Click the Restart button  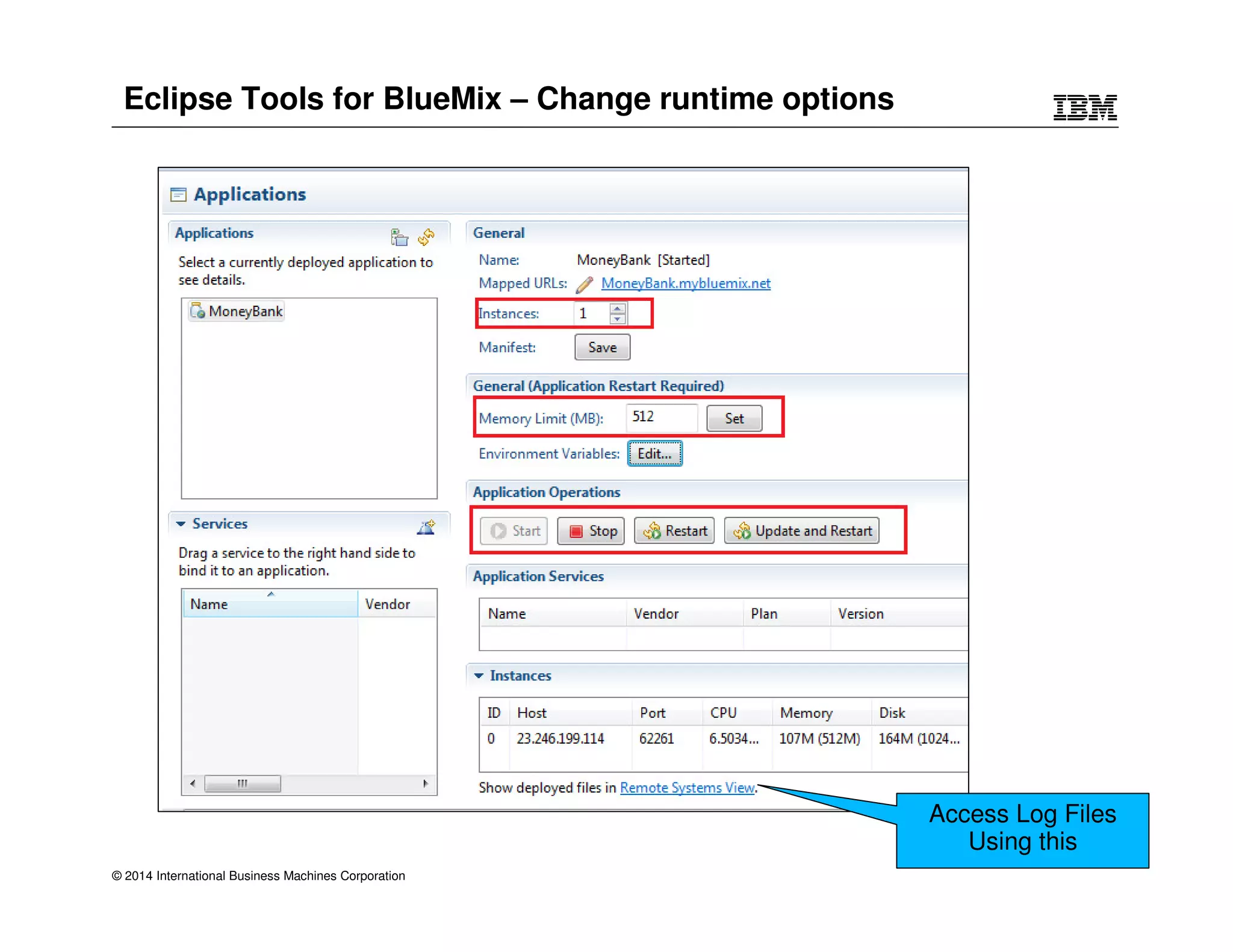[674, 531]
